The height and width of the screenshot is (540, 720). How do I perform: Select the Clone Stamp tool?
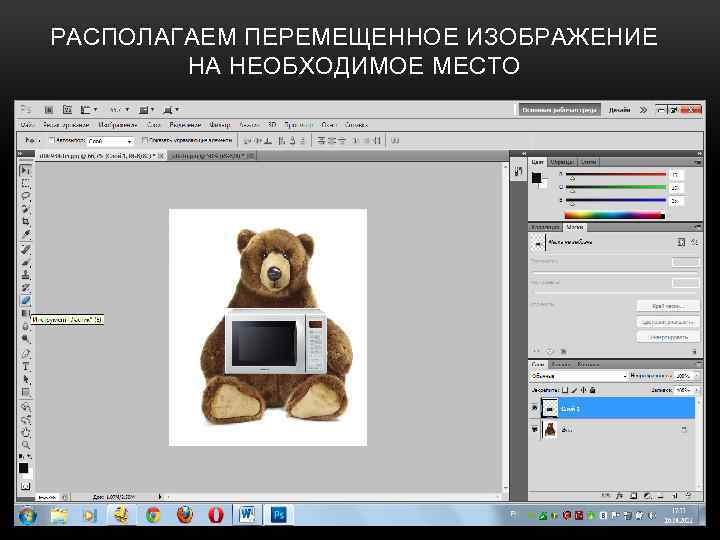[26, 276]
